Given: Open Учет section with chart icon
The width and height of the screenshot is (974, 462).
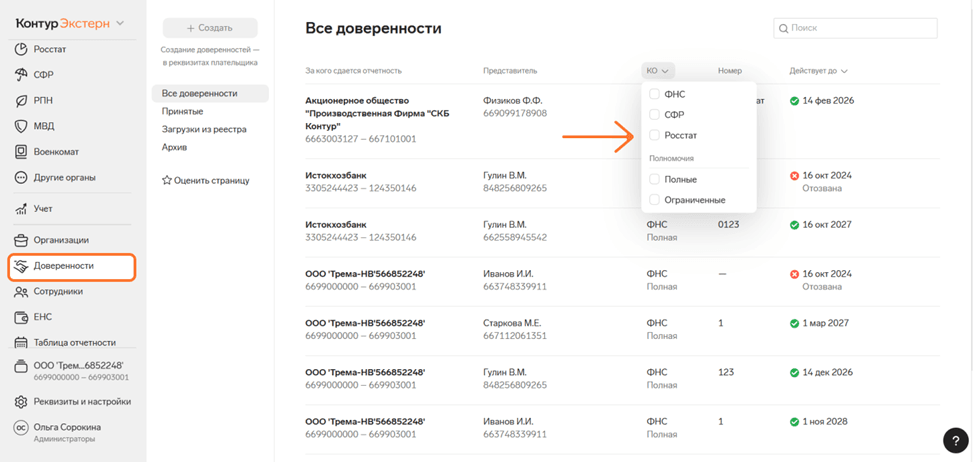Looking at the screenshot, I should [x=42, y=209].
